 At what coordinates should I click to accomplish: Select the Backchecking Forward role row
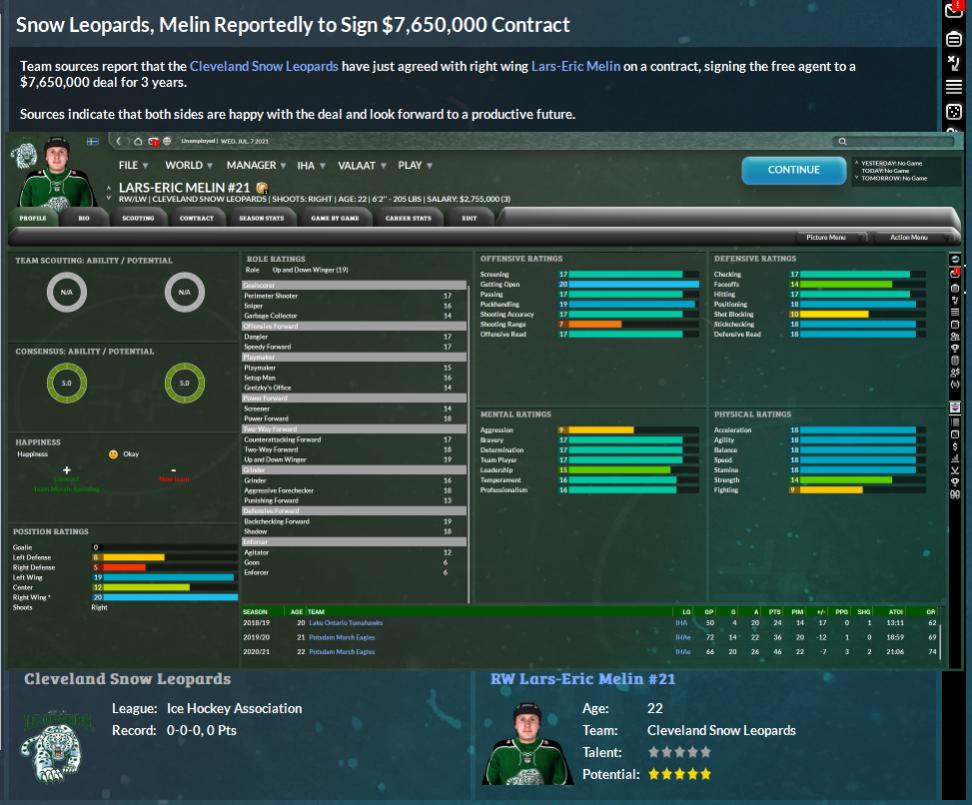pos(354,522)
